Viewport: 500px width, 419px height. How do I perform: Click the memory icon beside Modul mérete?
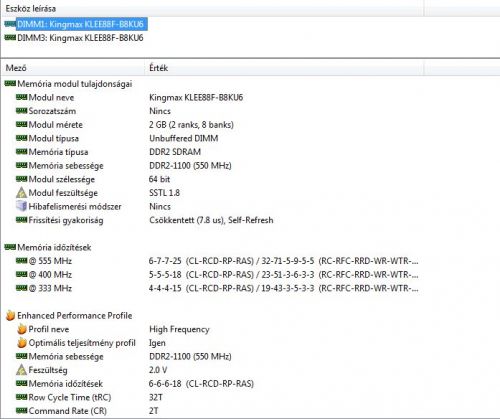click(21, 125)
